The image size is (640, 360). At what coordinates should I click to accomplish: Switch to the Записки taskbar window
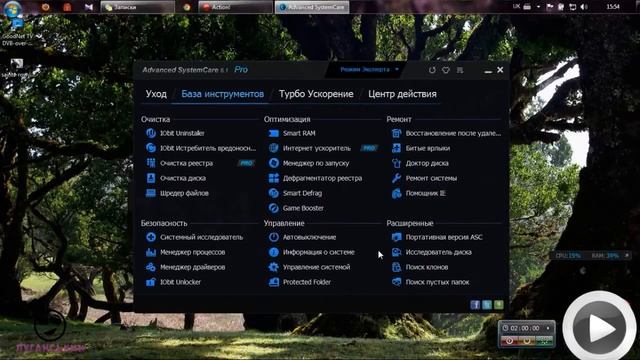(x=137, y=7)
